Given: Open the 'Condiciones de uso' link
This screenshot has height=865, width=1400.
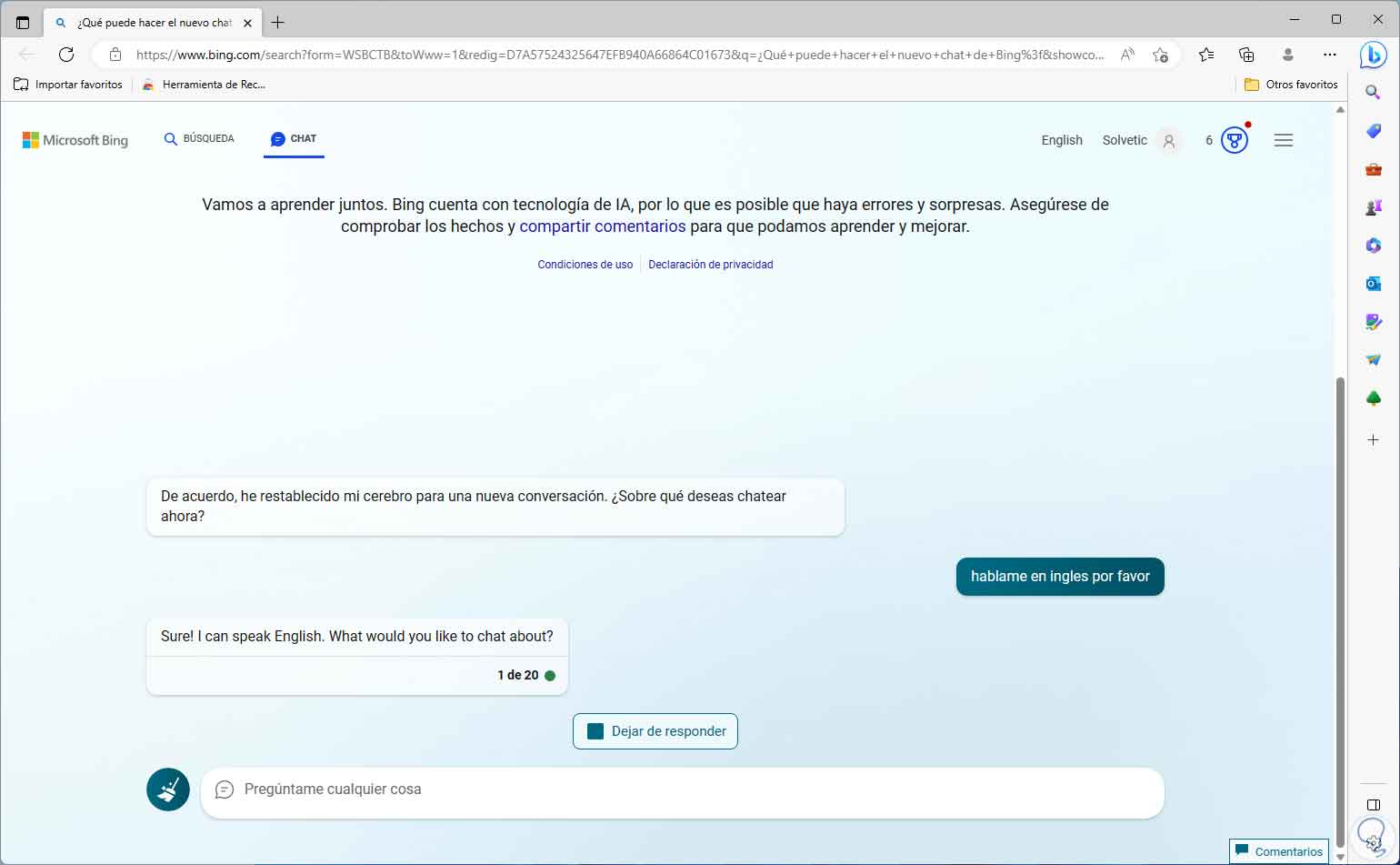Looking at the screenshot, I should pyautogui.click(x=585, y=265).
